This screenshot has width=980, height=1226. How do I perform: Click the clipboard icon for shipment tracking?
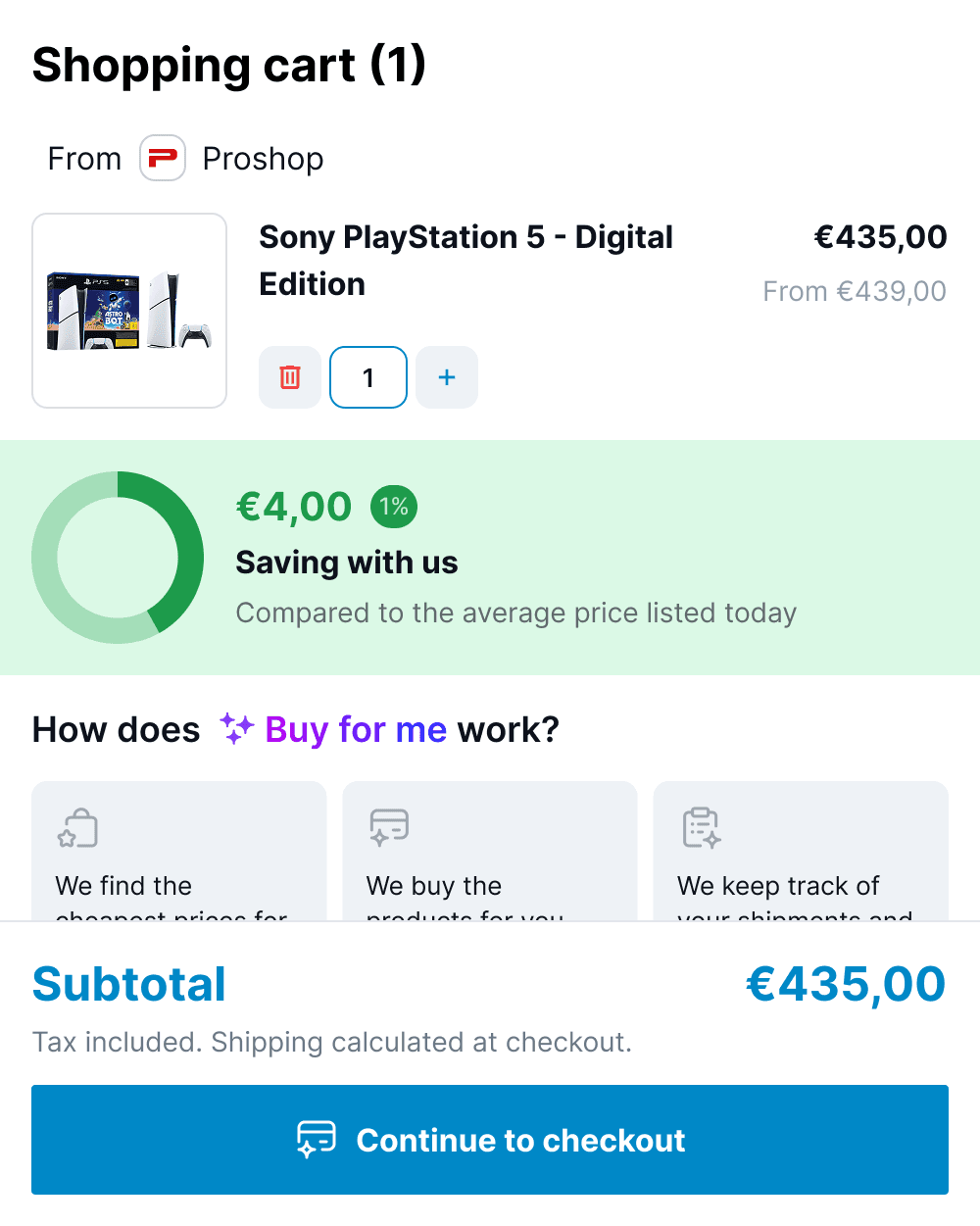(698, 826)
